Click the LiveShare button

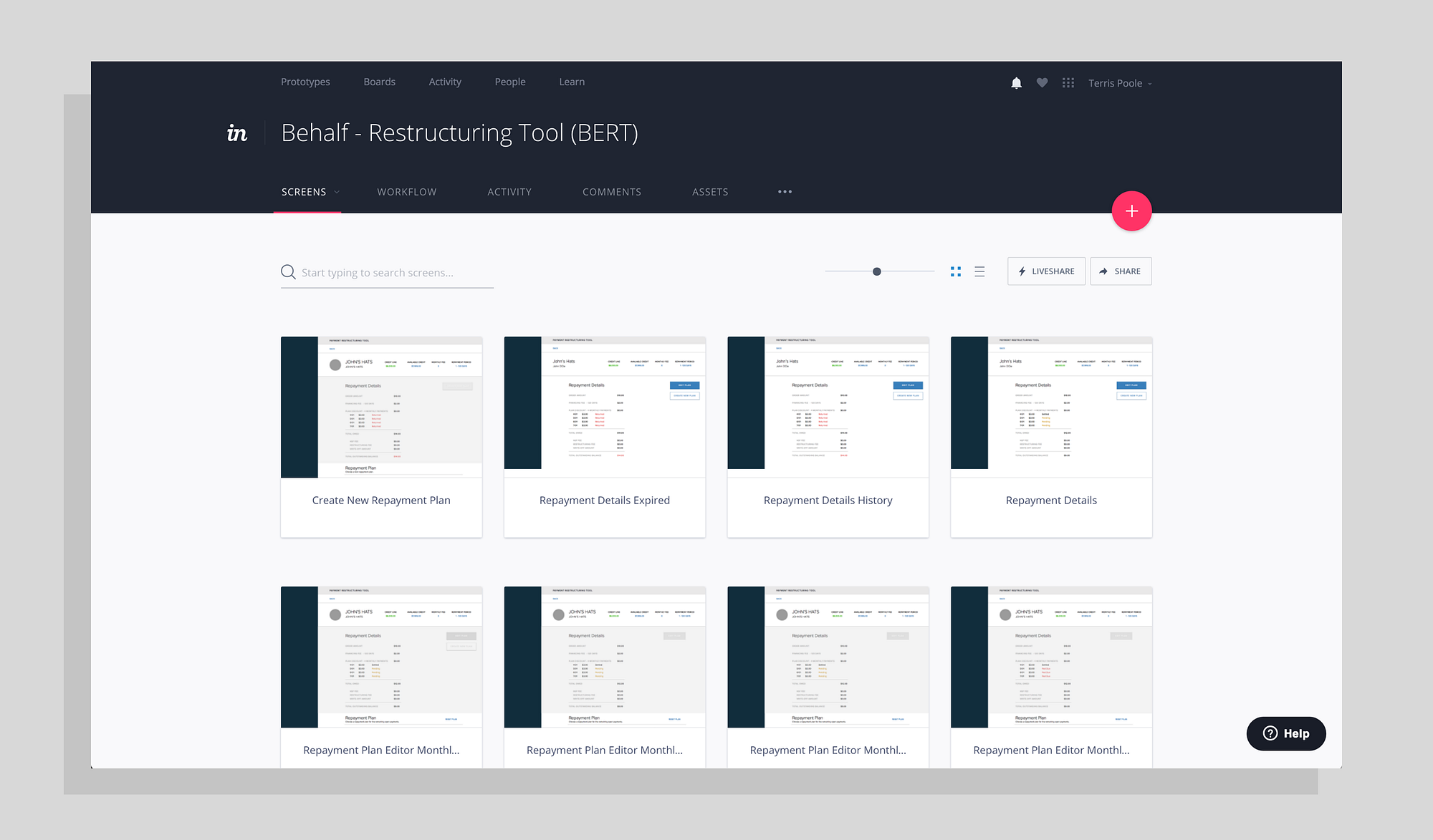[x=1046, y=271]
